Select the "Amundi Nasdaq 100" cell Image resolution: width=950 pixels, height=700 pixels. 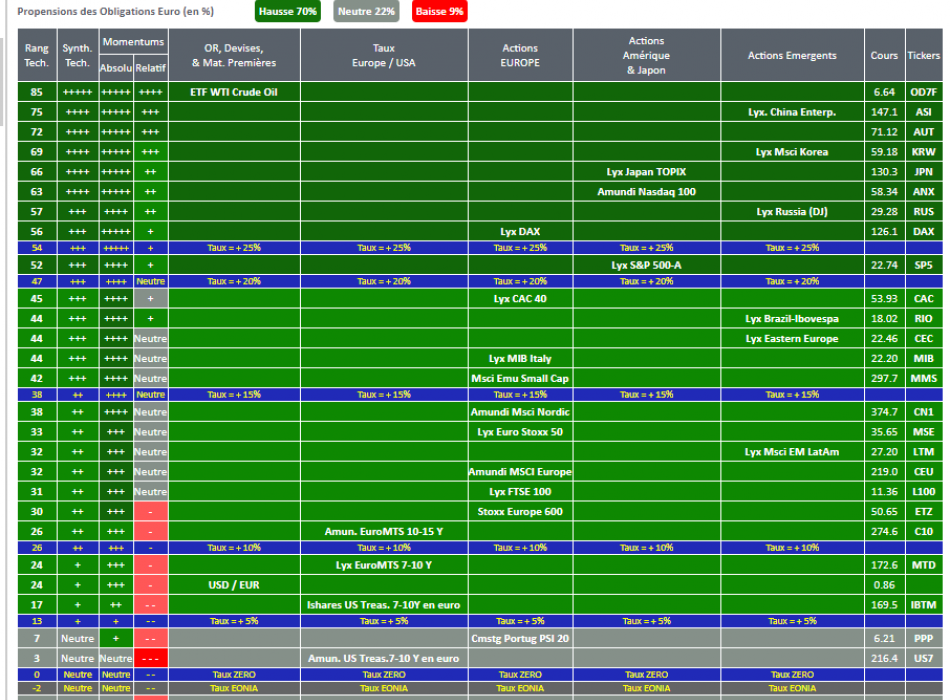646,192
